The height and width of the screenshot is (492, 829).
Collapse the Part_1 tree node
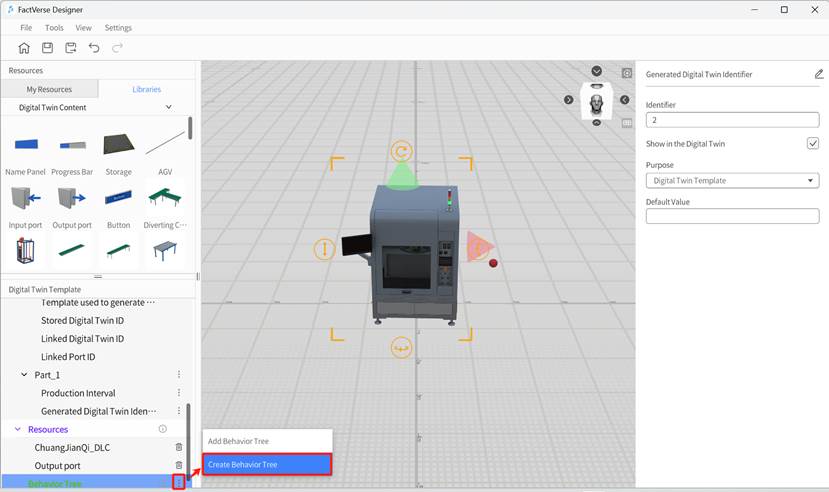(24, 375)
